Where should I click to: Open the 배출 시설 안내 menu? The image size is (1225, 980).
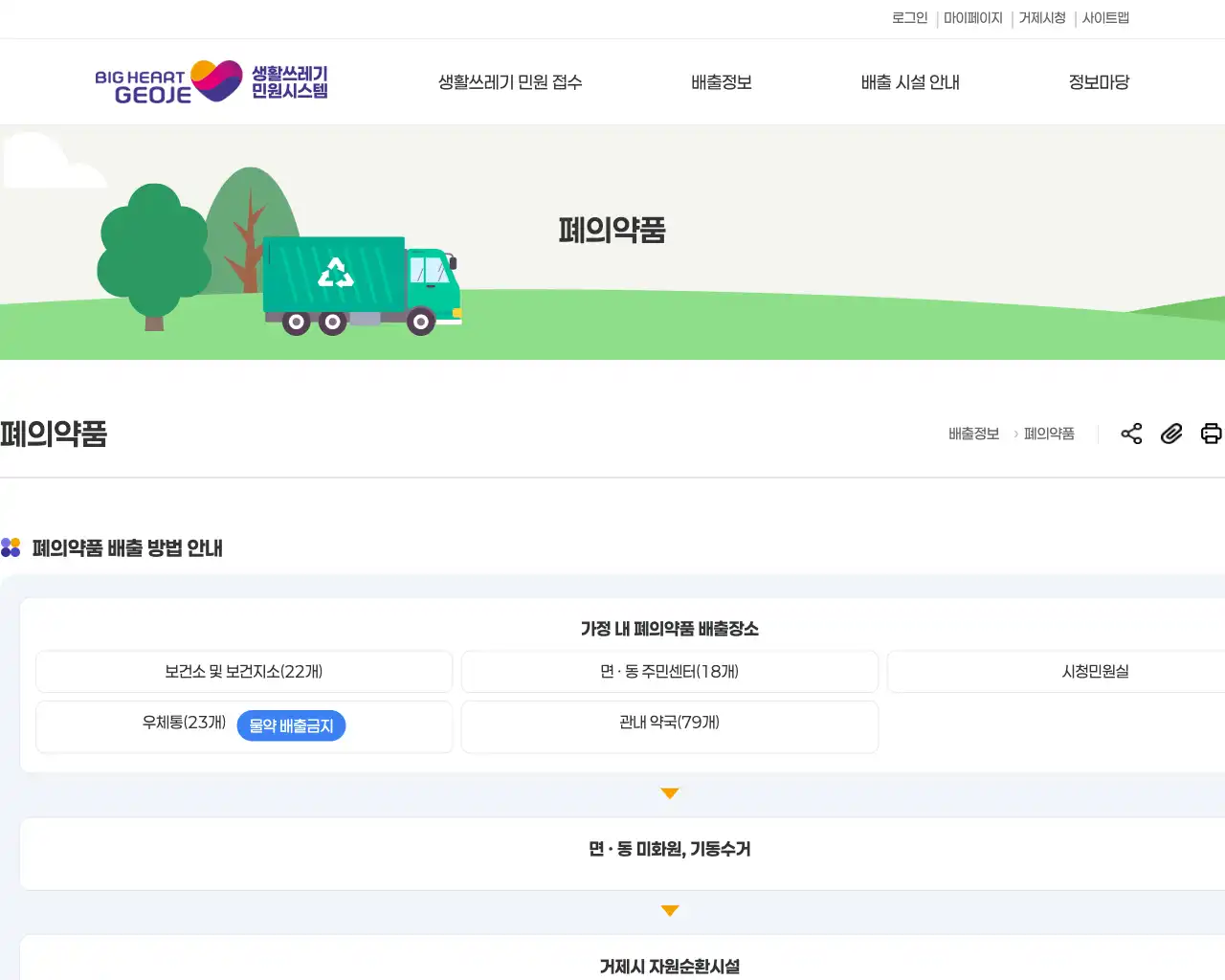click(x=910, y=82)
